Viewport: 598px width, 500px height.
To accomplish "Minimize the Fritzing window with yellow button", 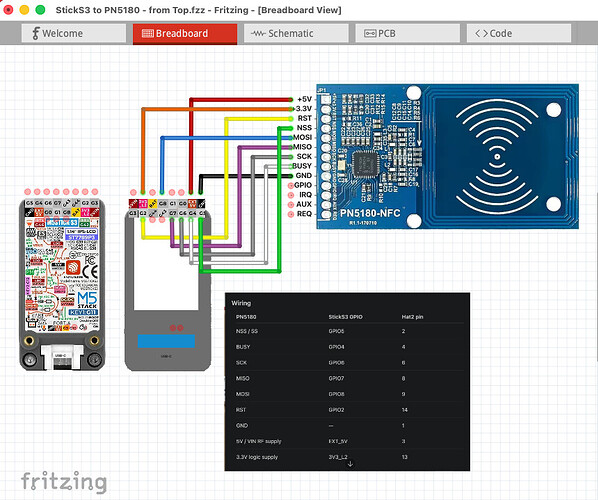I will click(x=24, y=10).
